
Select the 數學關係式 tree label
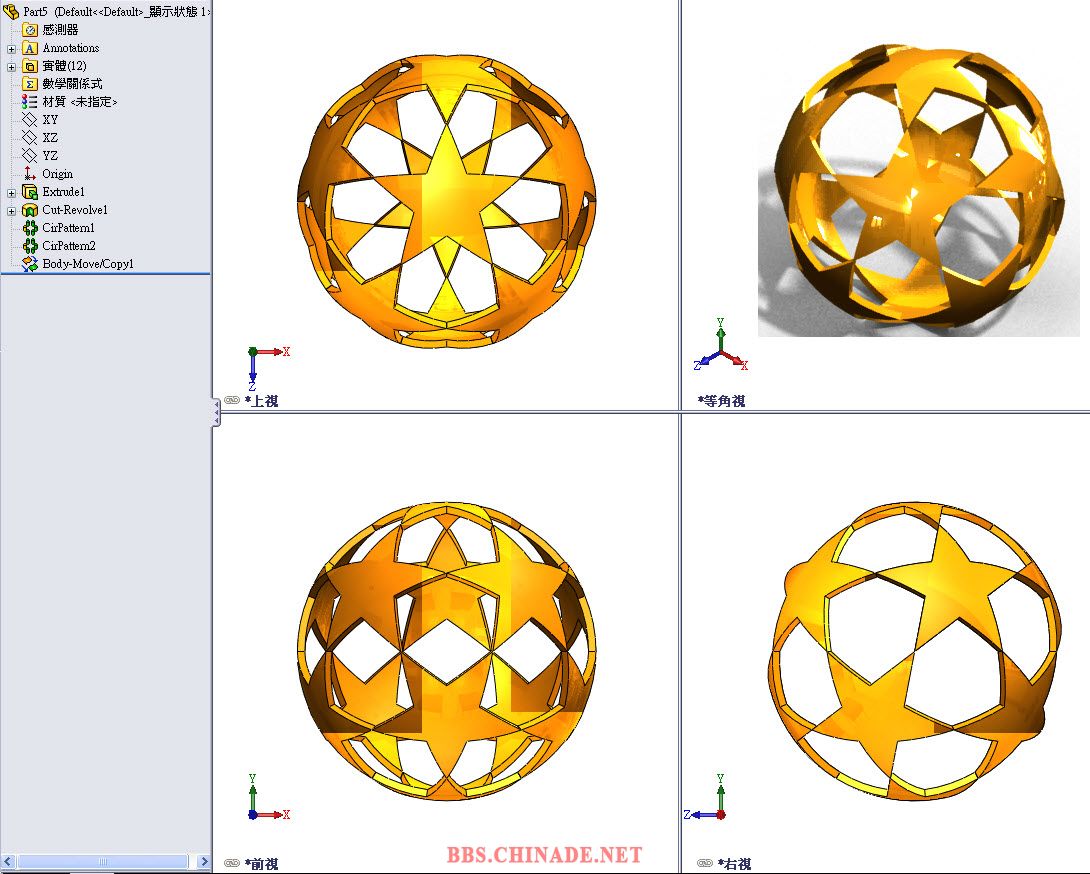click(72, 84)
